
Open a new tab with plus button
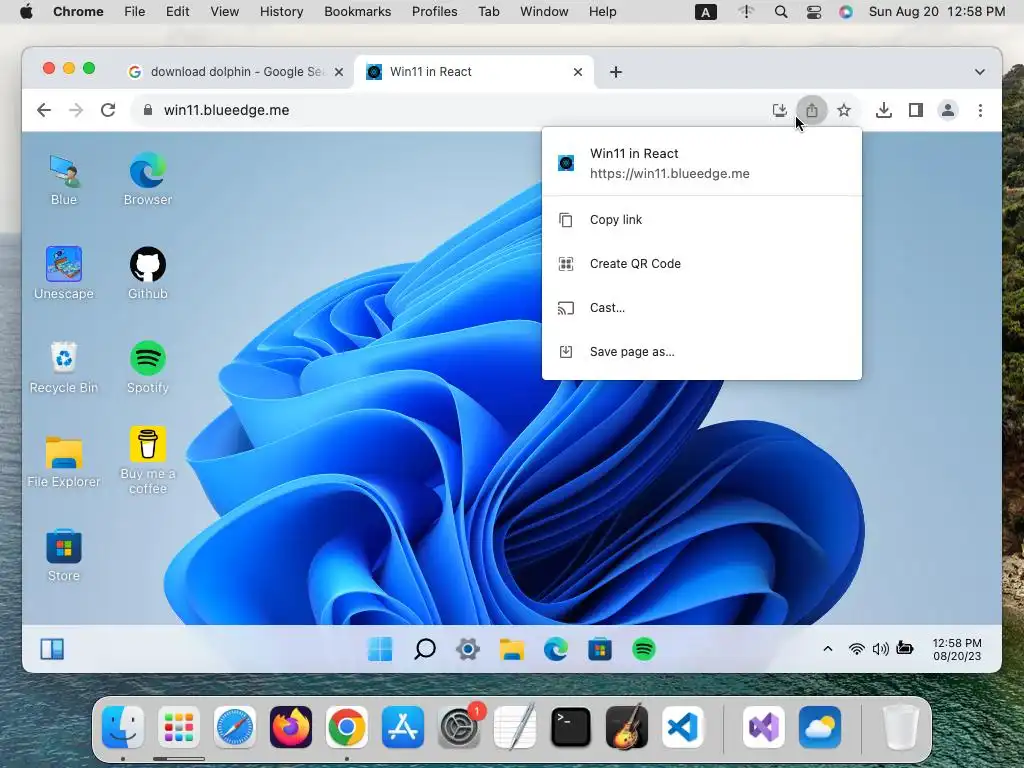coord(616,72)
